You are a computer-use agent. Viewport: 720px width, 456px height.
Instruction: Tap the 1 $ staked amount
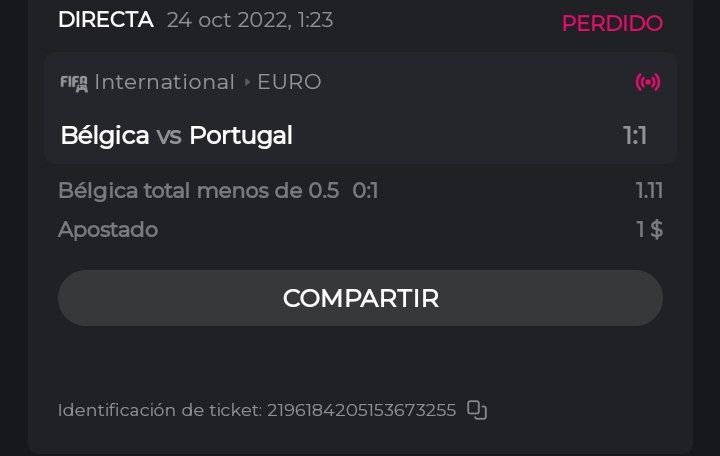pos(649,229)
